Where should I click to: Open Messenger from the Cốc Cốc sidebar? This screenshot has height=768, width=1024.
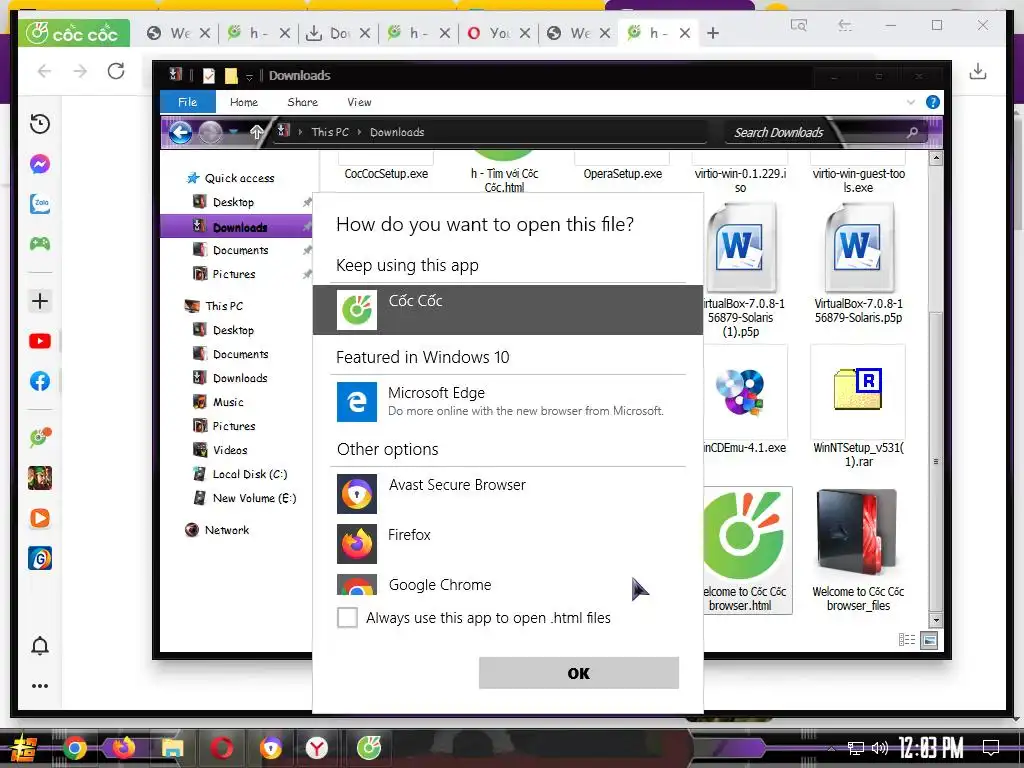click(40, 164)
